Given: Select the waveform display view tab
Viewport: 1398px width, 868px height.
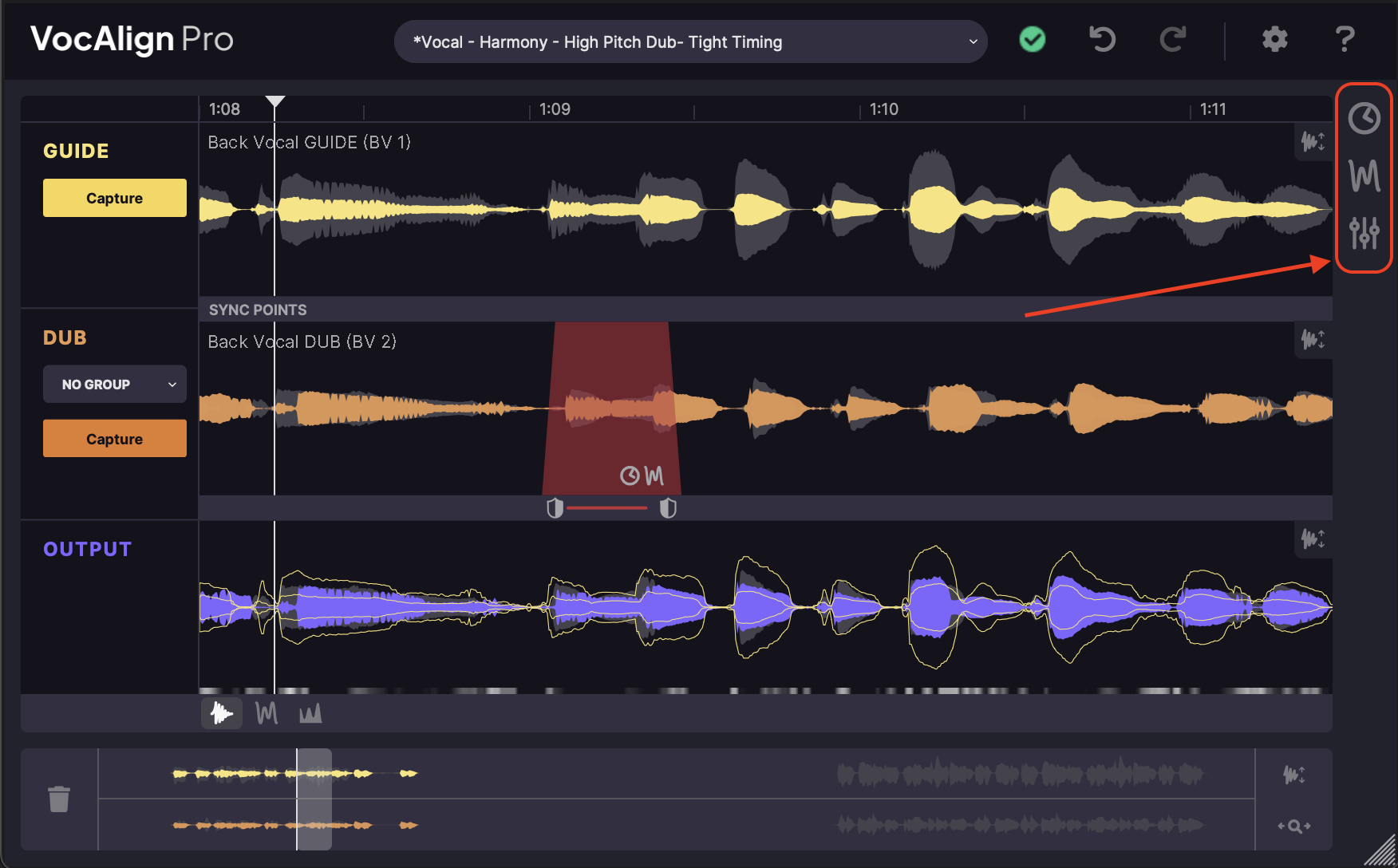Looking at the screenshot, I should (x=221, y=713).
